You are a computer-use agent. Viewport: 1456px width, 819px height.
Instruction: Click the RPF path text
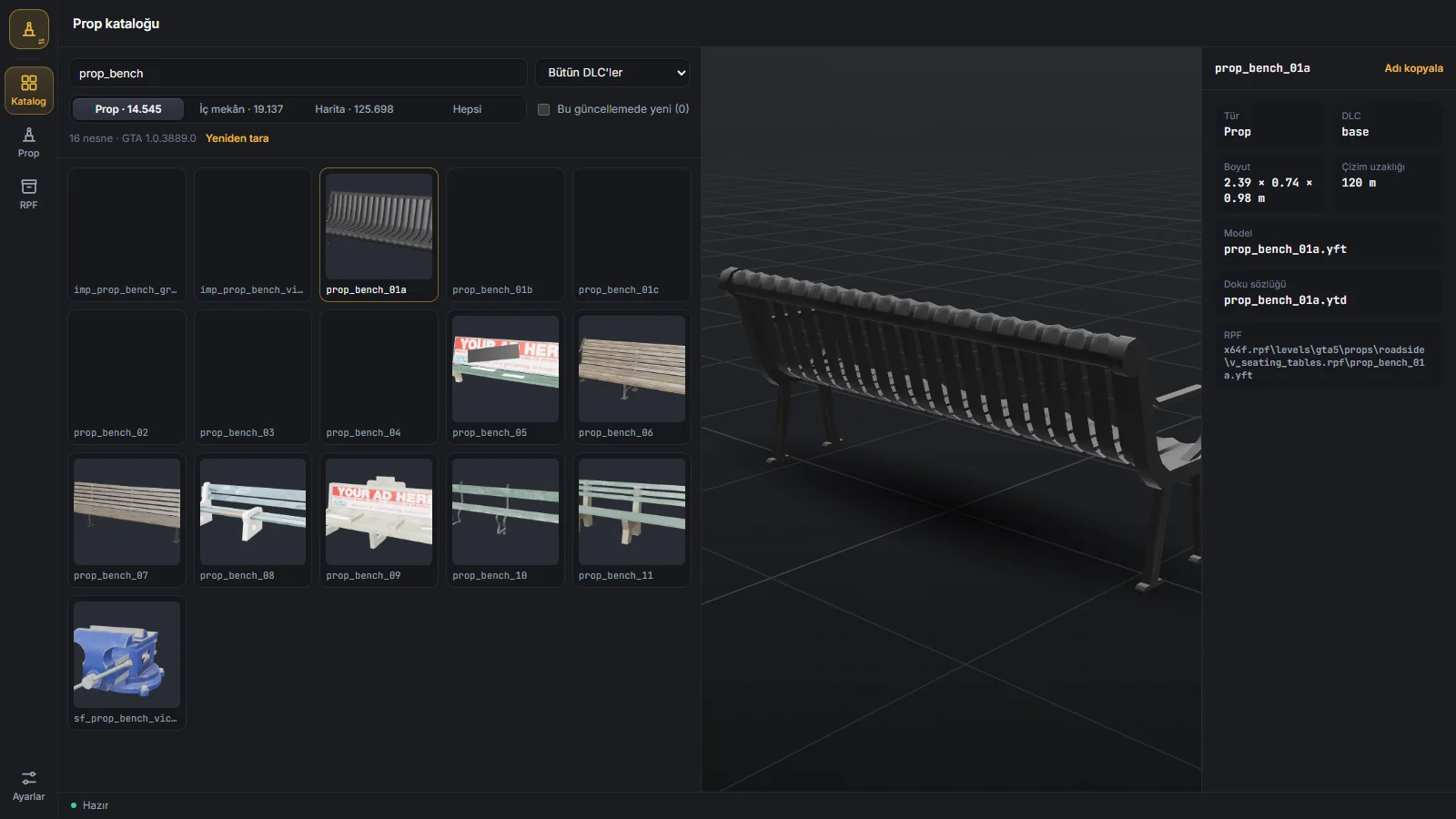[1324, 362]
